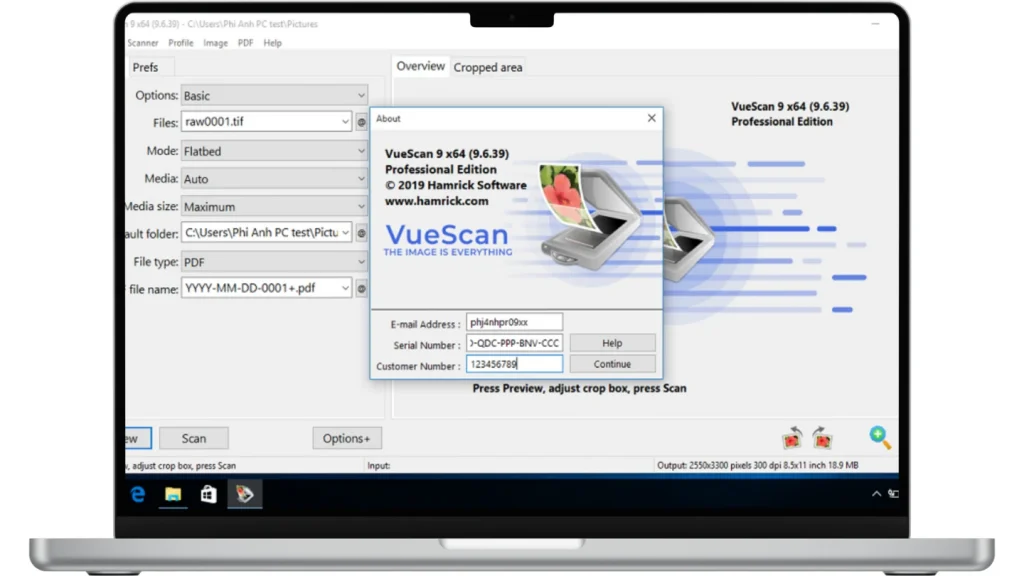Open the @ browse icon for default folder
Image resolution: width=1024 pixels, height=576 pixels.
361,233
